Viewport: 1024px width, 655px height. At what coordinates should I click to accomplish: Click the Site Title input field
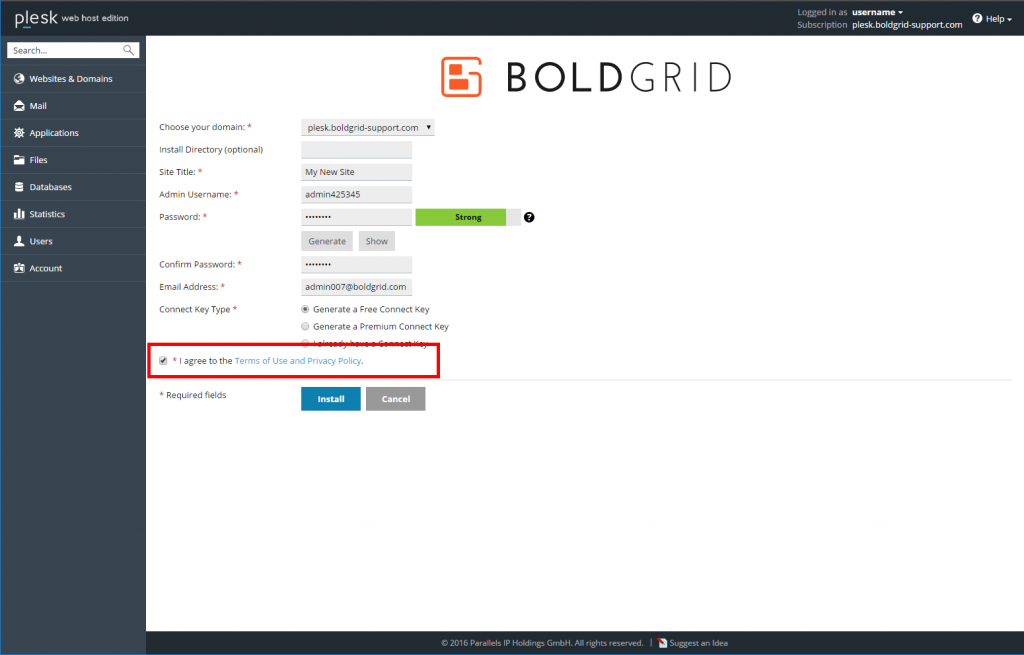[357, 172]
